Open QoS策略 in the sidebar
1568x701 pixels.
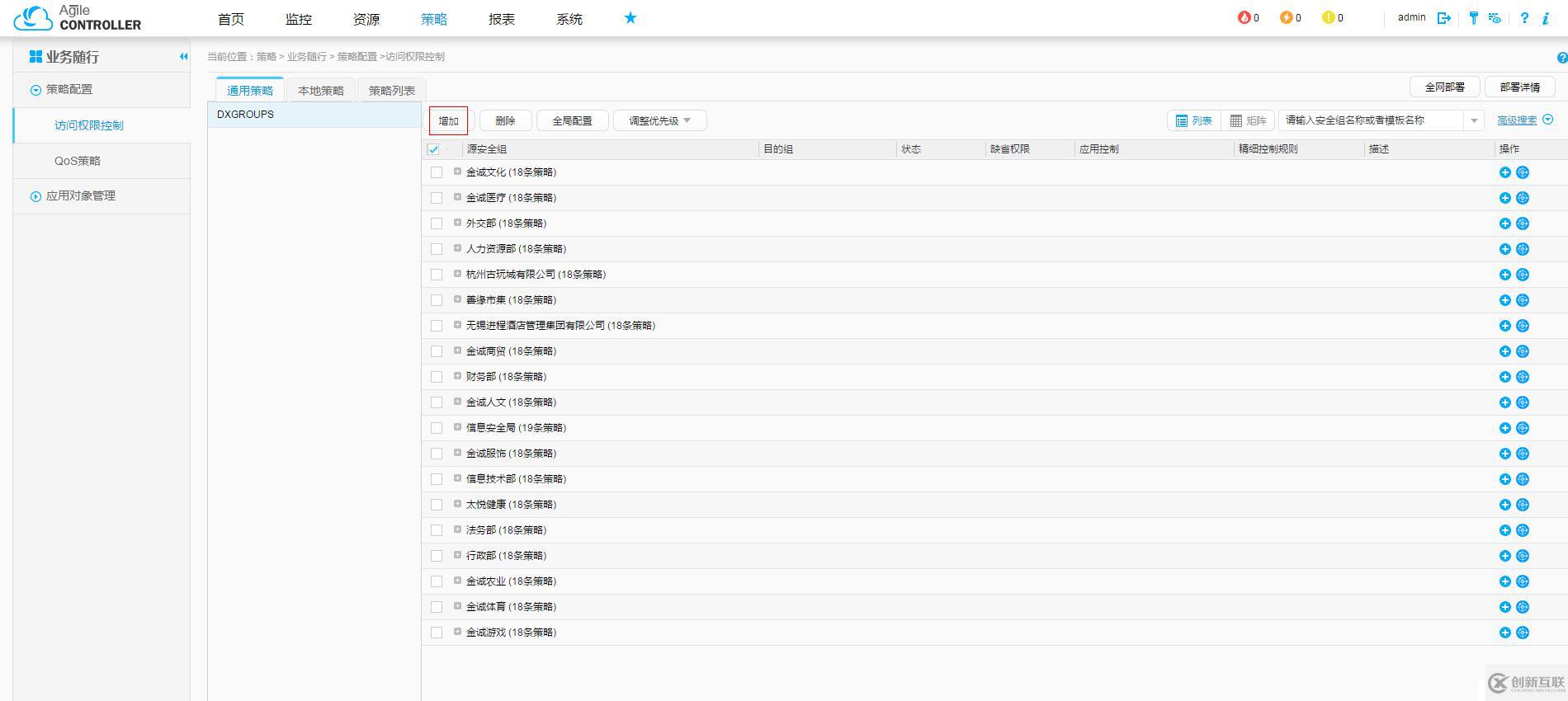click(78, 161)
